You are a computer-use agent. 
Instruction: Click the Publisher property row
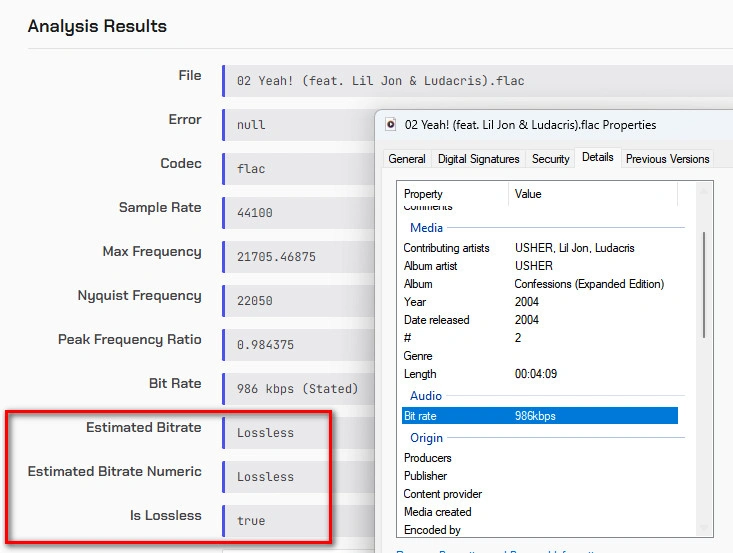coord(540,476)
